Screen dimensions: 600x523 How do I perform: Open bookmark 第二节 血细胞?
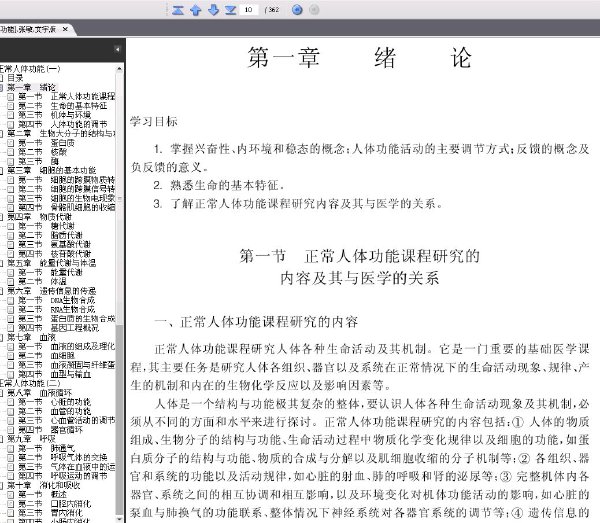pyautogui.click(x=46, y=356)
